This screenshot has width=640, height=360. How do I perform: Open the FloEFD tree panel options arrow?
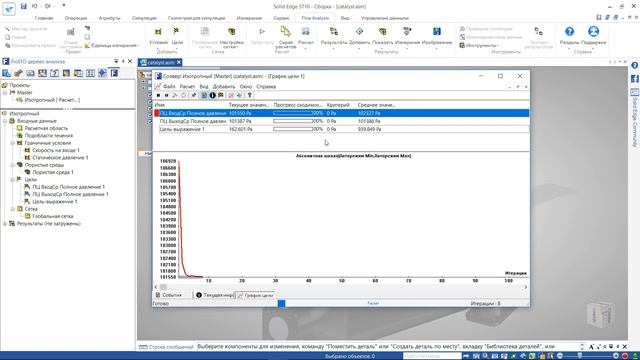[x=116, y=61]
